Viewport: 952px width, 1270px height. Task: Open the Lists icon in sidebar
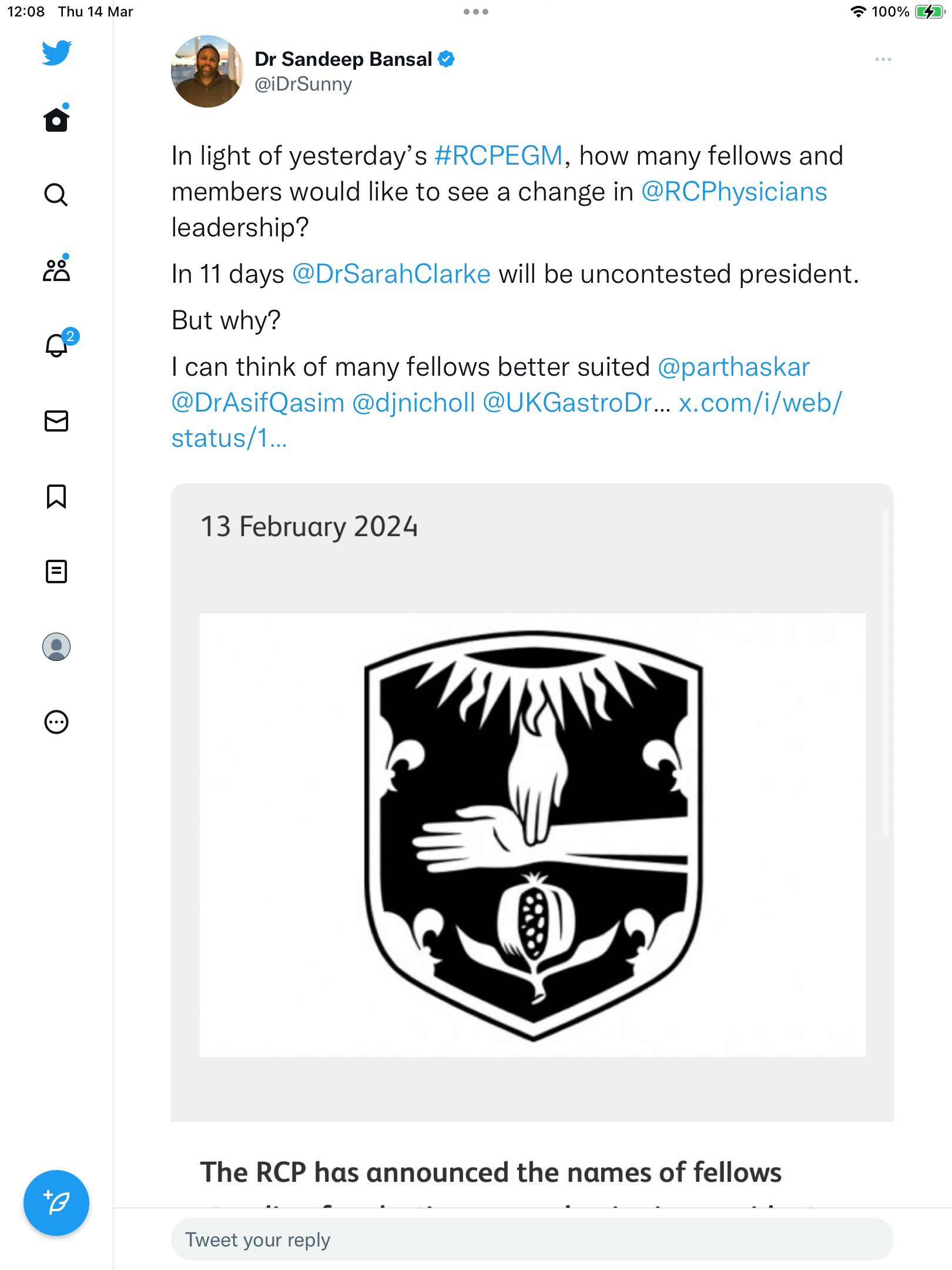56,571
